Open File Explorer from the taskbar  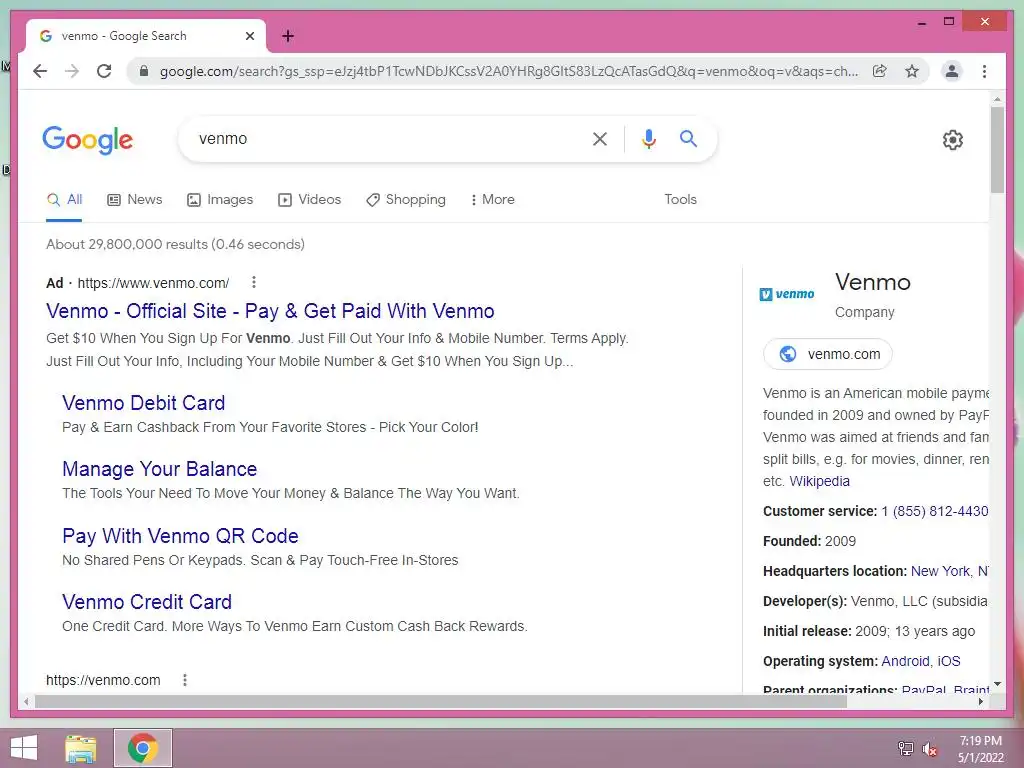coord(81,748)
